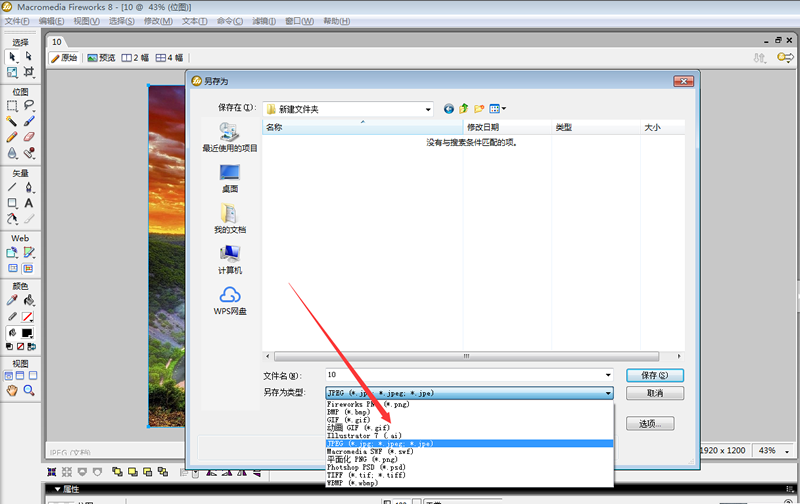Image resolution: width=800 pixels, height=504 pixels.
Task: Open the stroke color swatch
Action: tap(28, 317)
